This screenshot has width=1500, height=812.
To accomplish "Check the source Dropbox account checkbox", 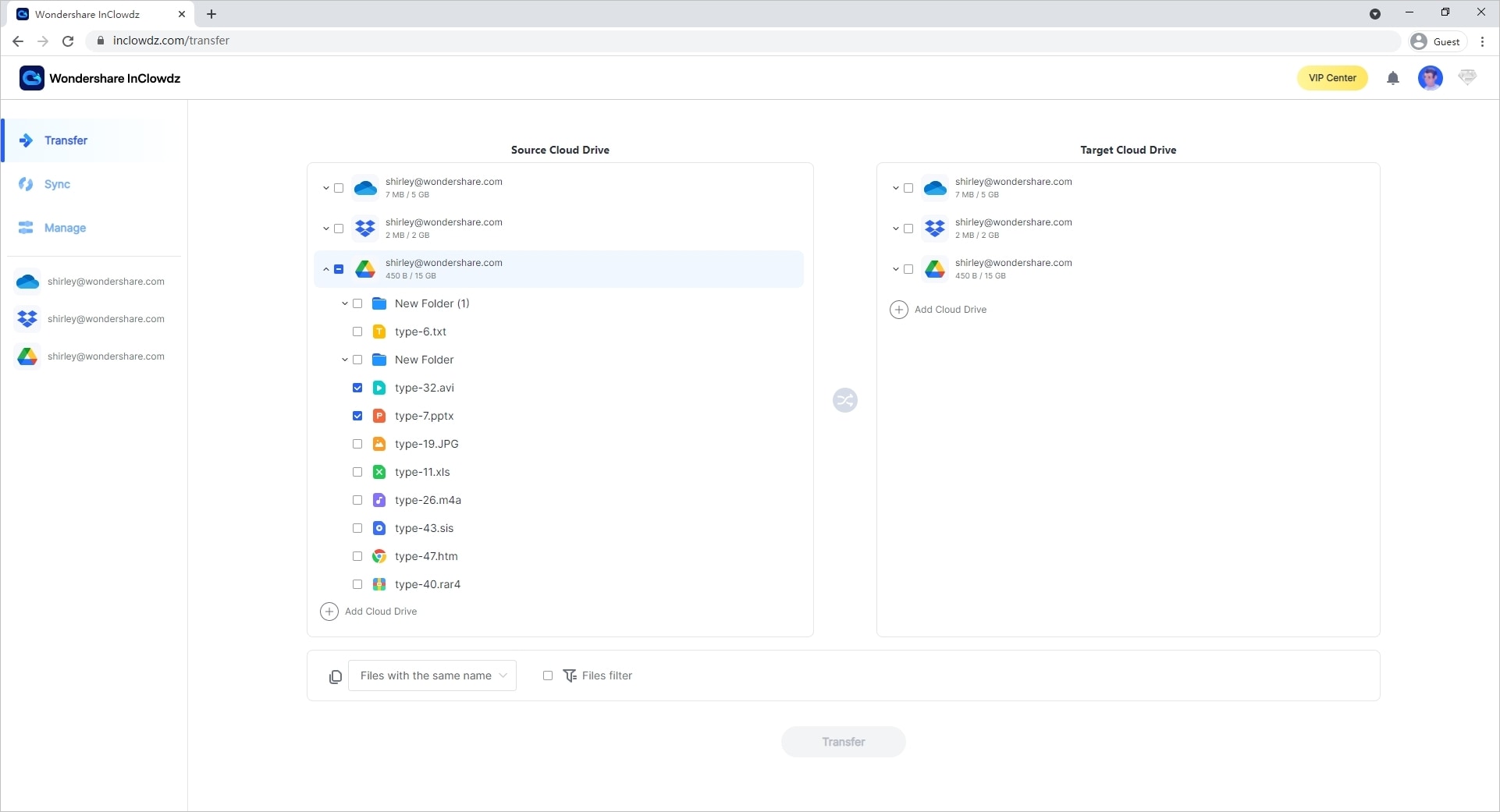I will [x=339, y=229].
